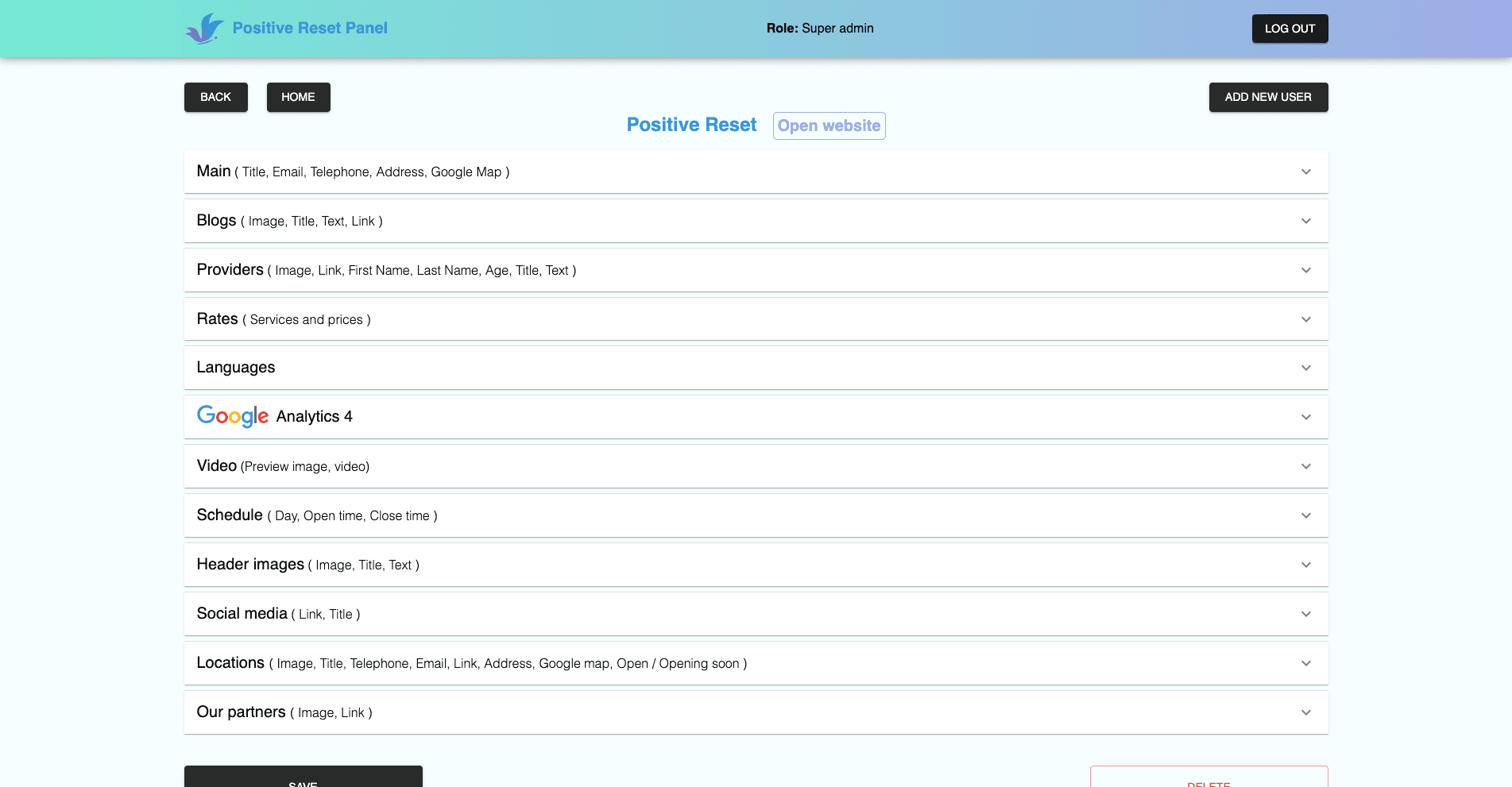Viewport: 1512px width, 787px height.
Task: Click Positive Reset Panel header title
Action: (310, 28)
